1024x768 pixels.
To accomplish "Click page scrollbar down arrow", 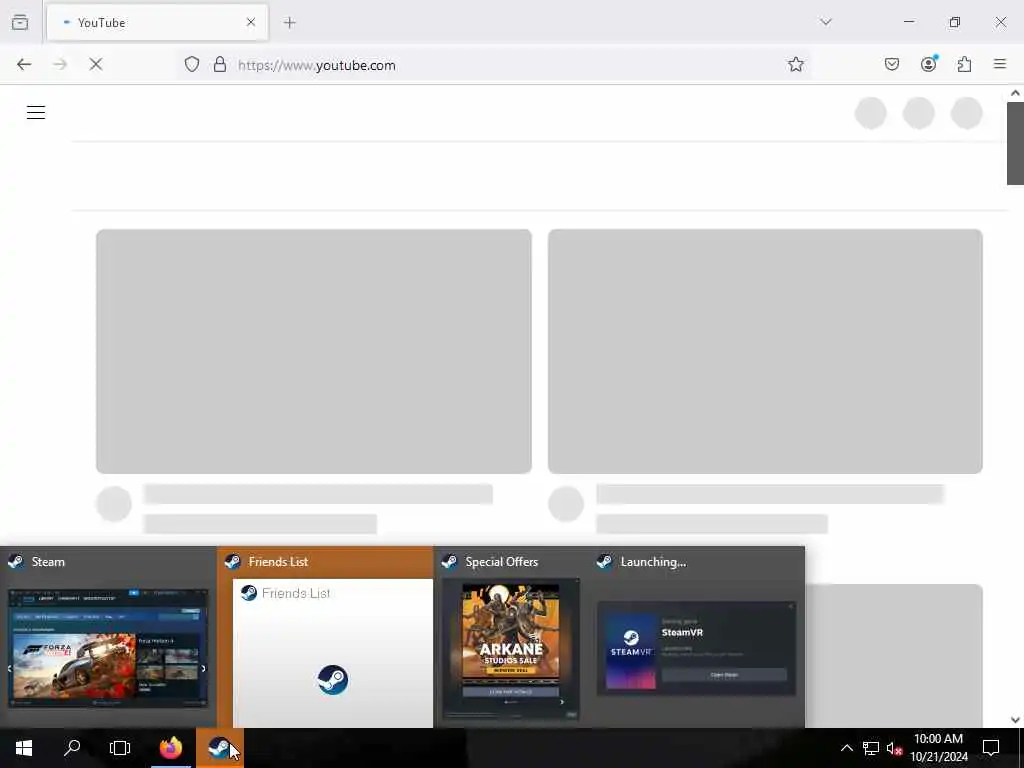I will [x=1016, y=720].
